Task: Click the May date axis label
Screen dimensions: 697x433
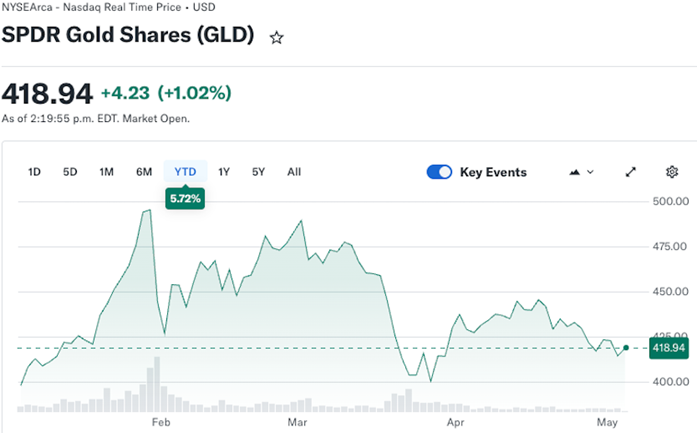Action: [607, 422]
